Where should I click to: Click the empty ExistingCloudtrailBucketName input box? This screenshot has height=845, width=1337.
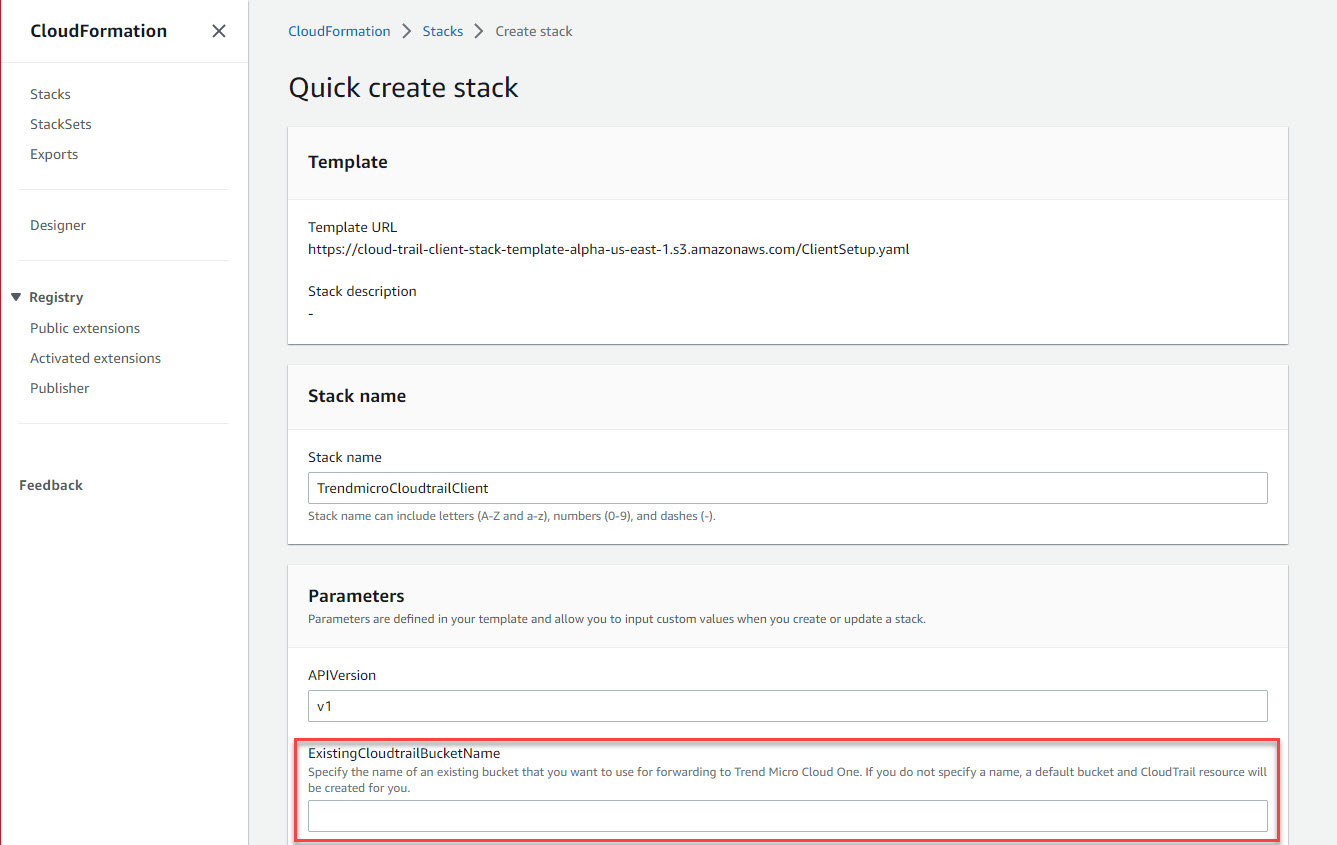(x=787, y=816)
